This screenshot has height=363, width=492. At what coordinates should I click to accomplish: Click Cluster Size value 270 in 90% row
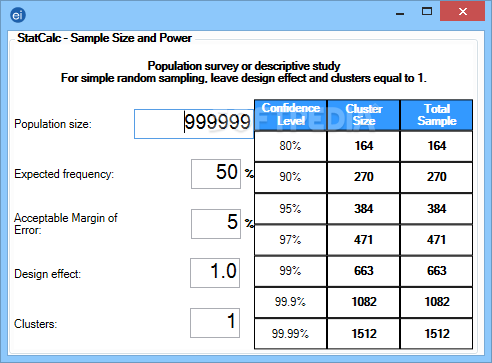[364, 177]
